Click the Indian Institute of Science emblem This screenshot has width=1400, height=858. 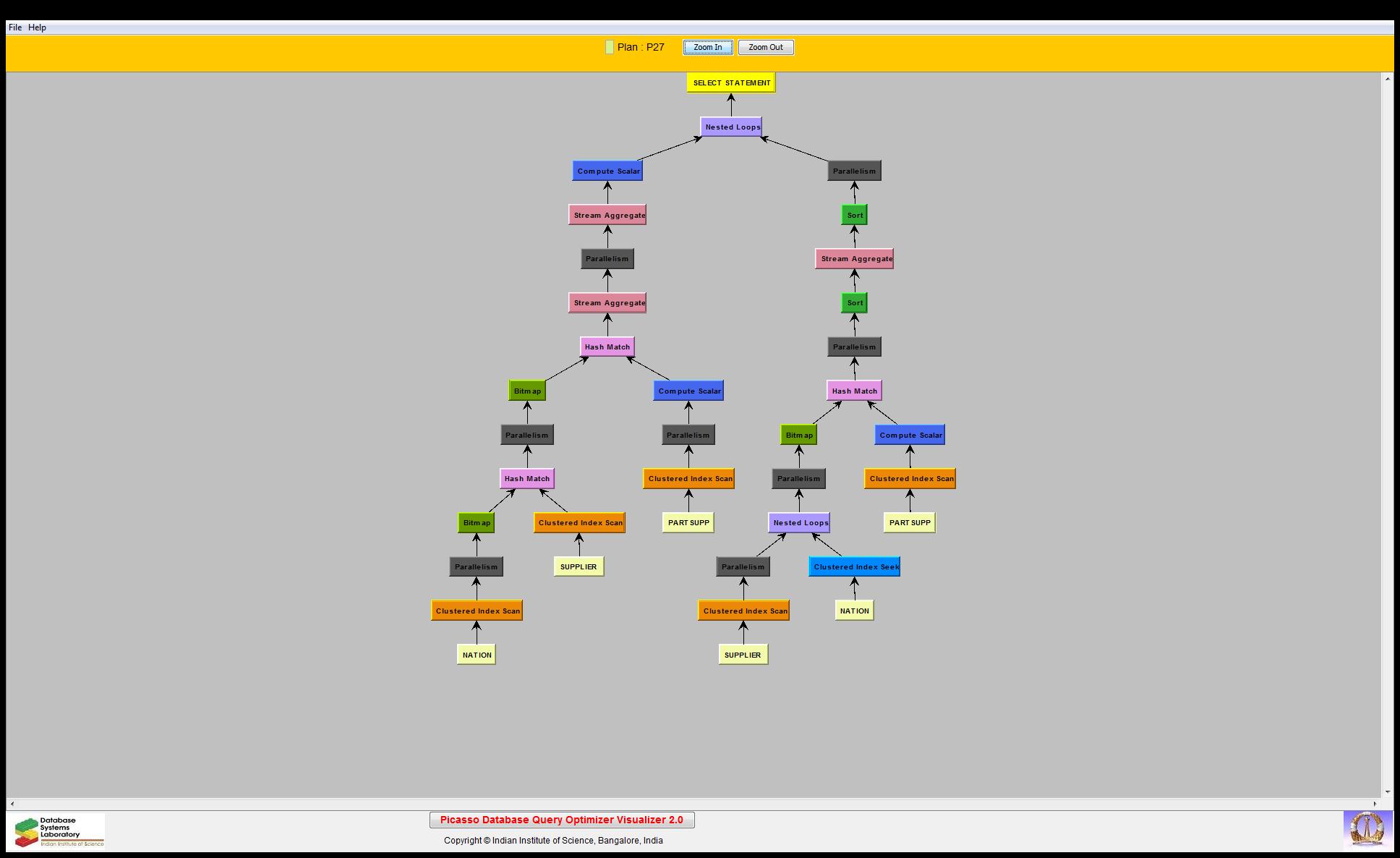click(x=1367, y=829)
